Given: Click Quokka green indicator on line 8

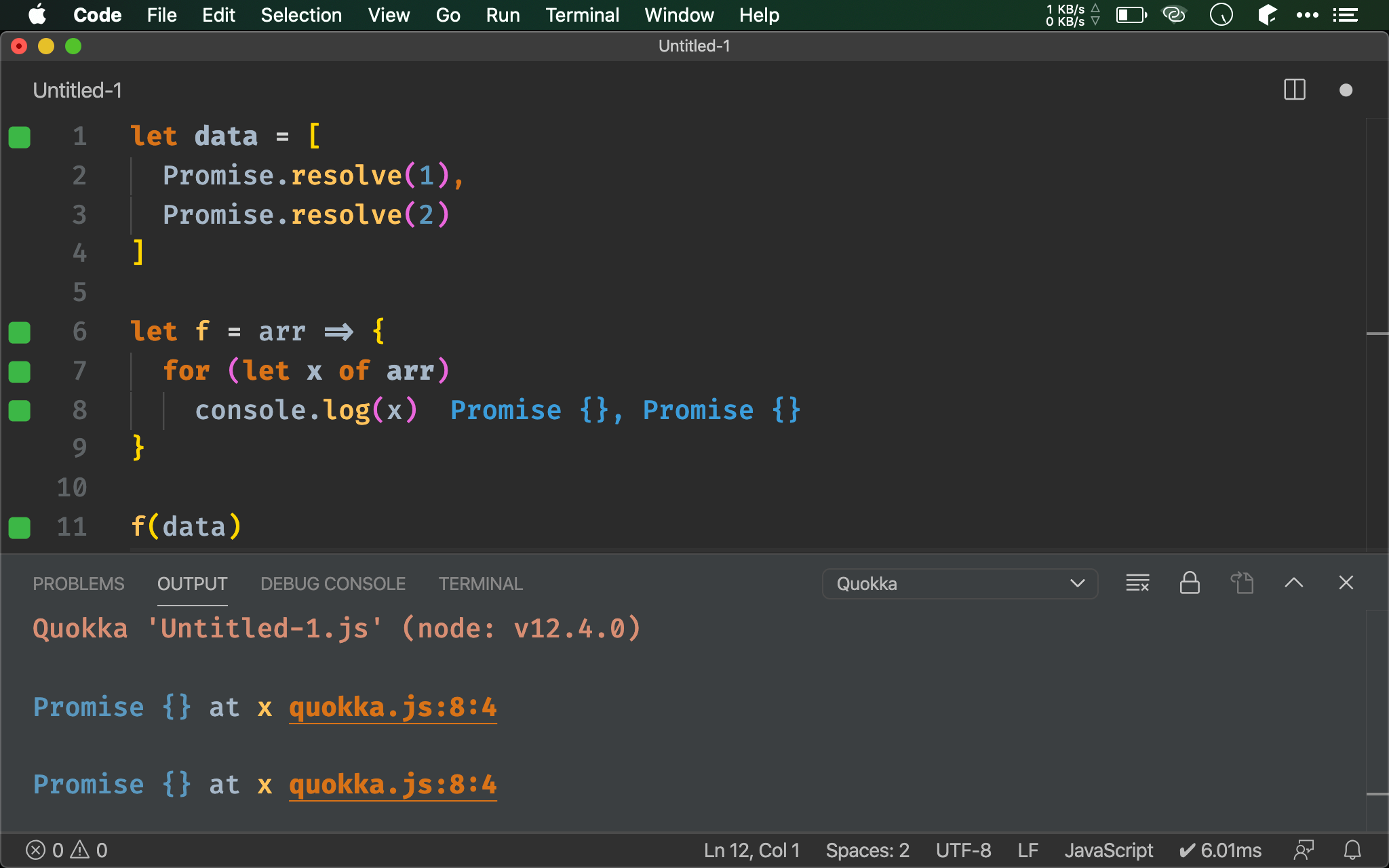Looking at the screenshot, I should pos(20,411).
